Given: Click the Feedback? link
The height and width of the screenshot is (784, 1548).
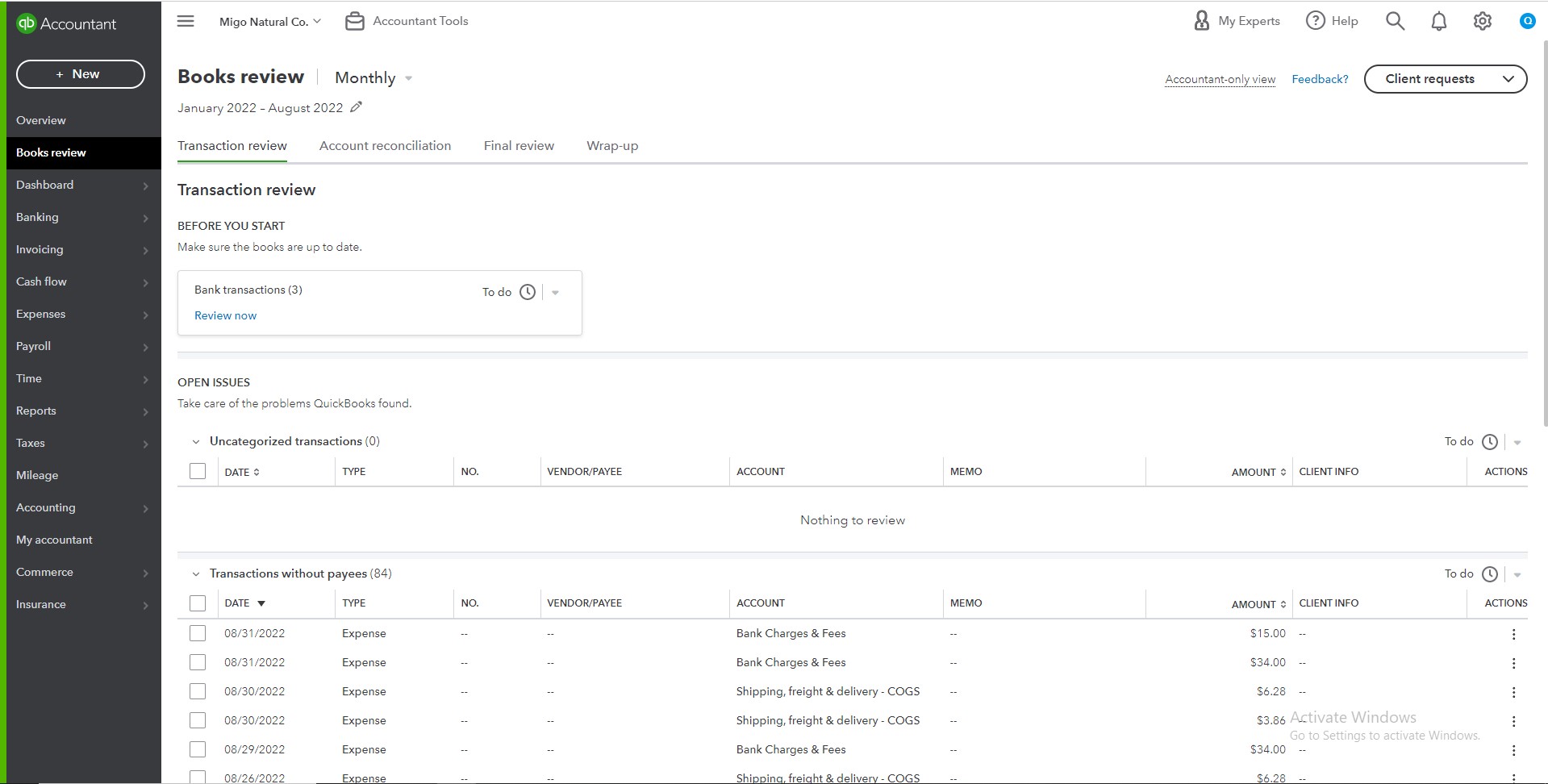Looking at the screenshot, I should pos(1320,79).
